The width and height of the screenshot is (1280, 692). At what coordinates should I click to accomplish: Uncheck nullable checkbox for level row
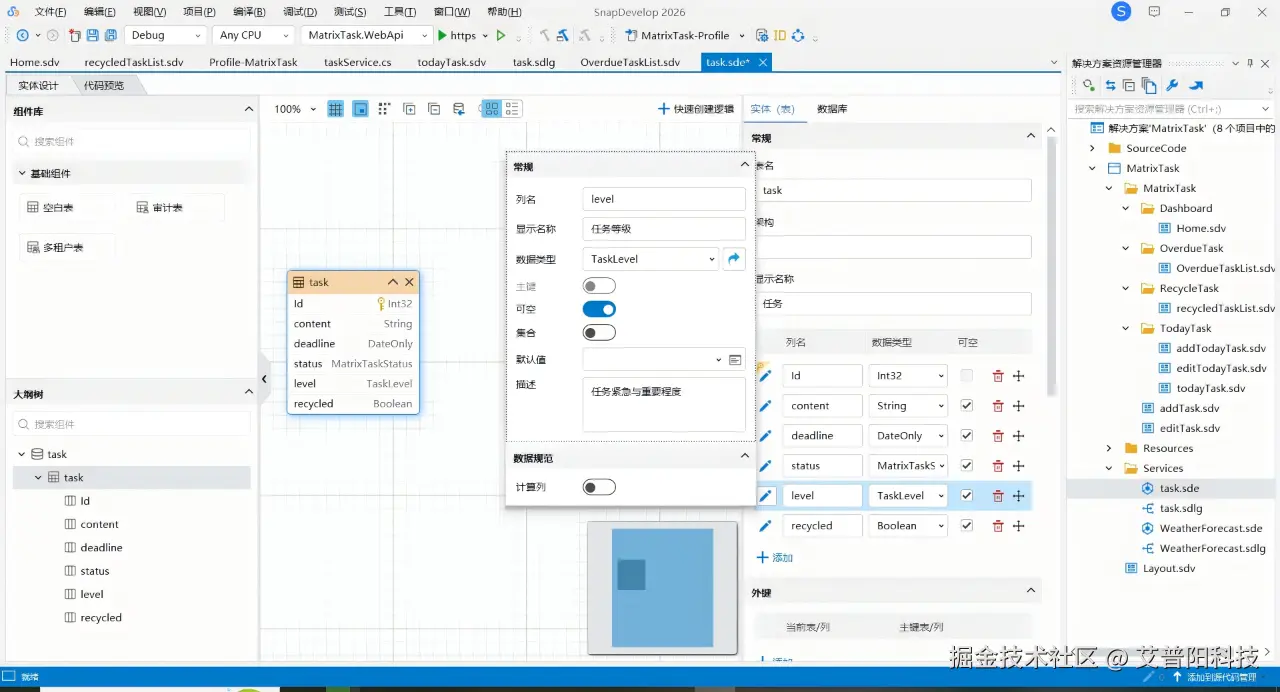coord(966,496)
